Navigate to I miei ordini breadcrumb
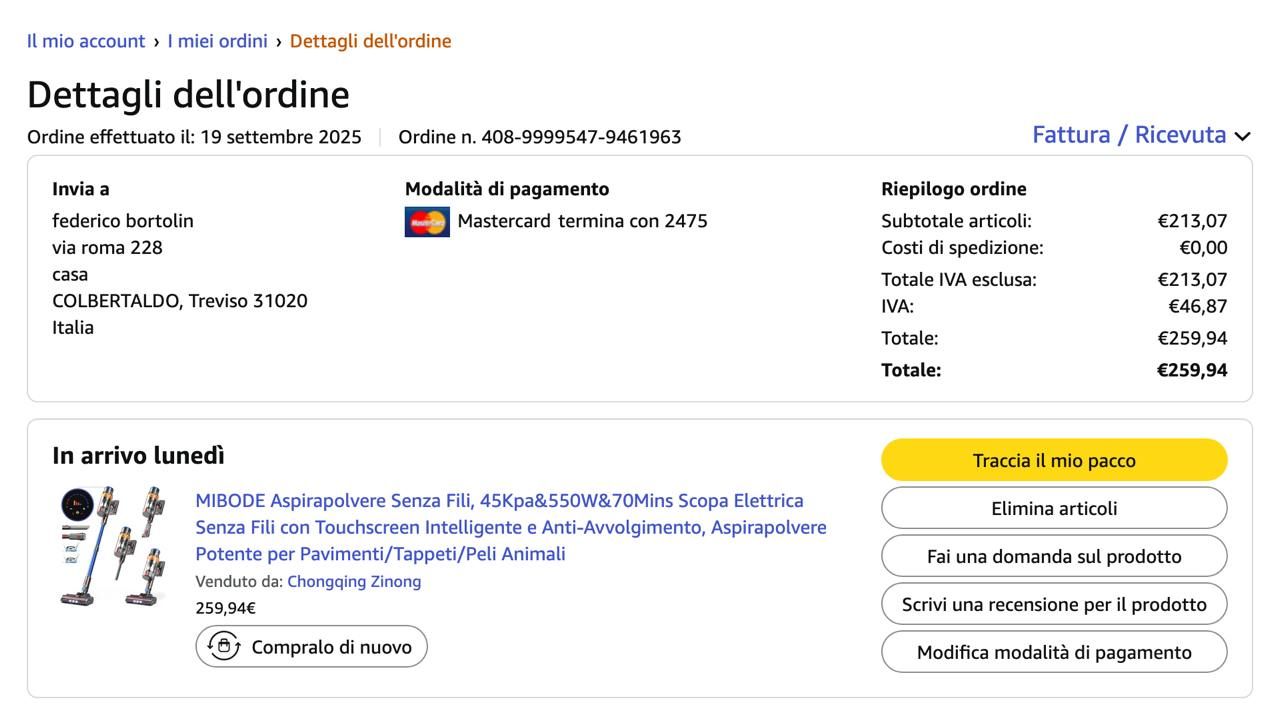Viewport: 1280px width, 725px height. point(217,41)
